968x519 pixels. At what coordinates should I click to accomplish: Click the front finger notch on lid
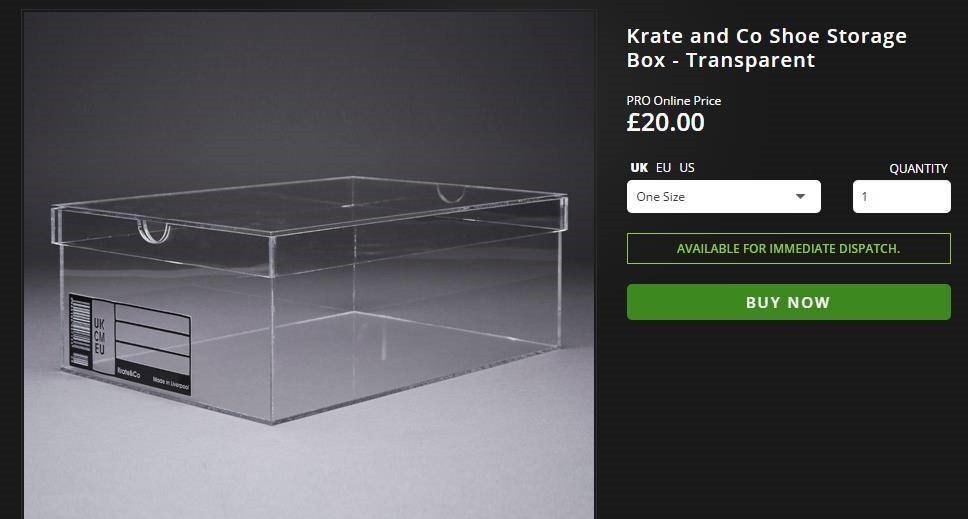[154, 232]
